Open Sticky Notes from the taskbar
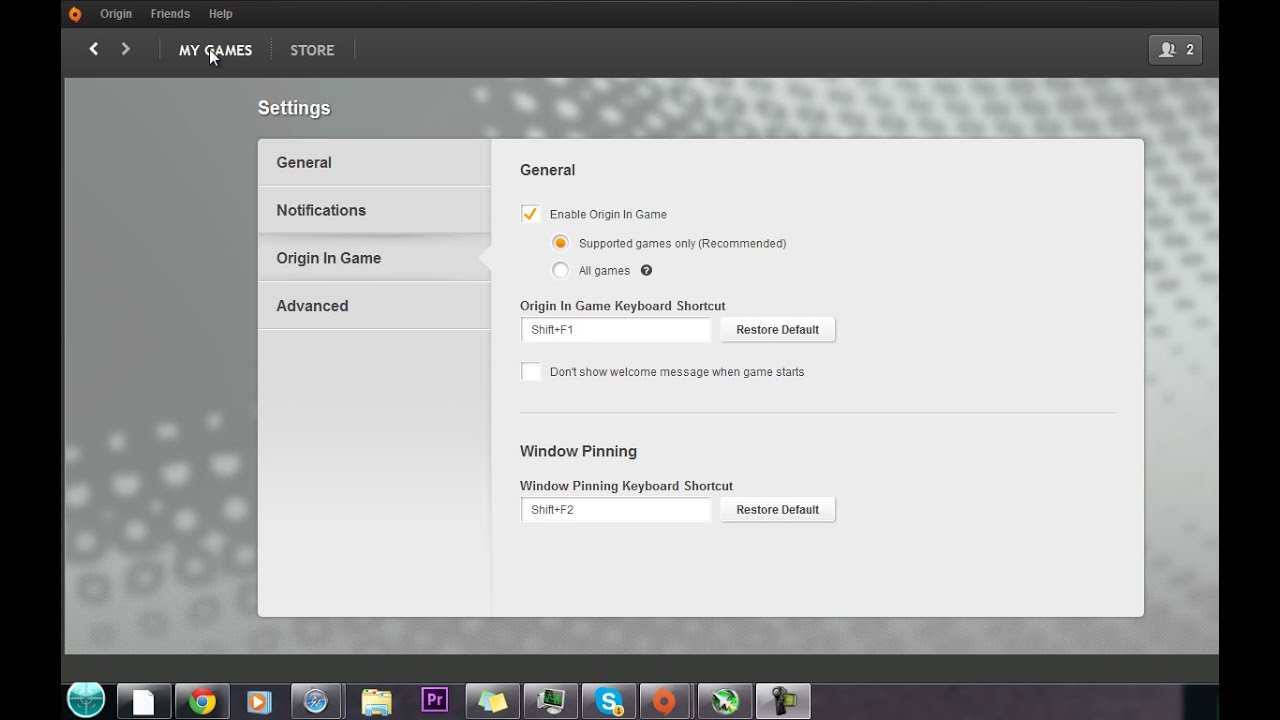This screenshot has height=720, width=1280. (x=492, y=702)
